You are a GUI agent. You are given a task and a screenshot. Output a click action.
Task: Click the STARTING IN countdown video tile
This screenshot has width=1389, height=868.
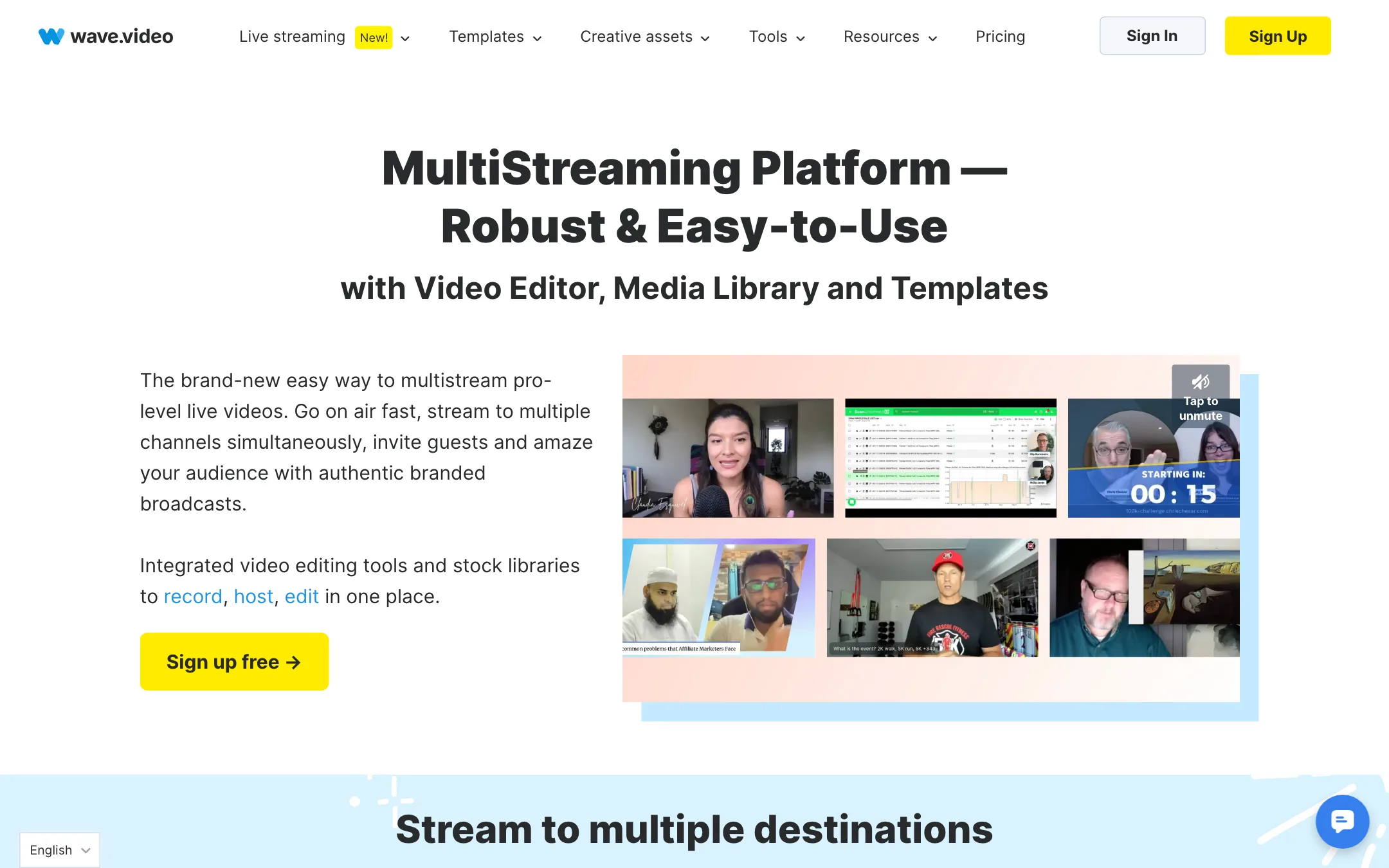(1154, 458)
